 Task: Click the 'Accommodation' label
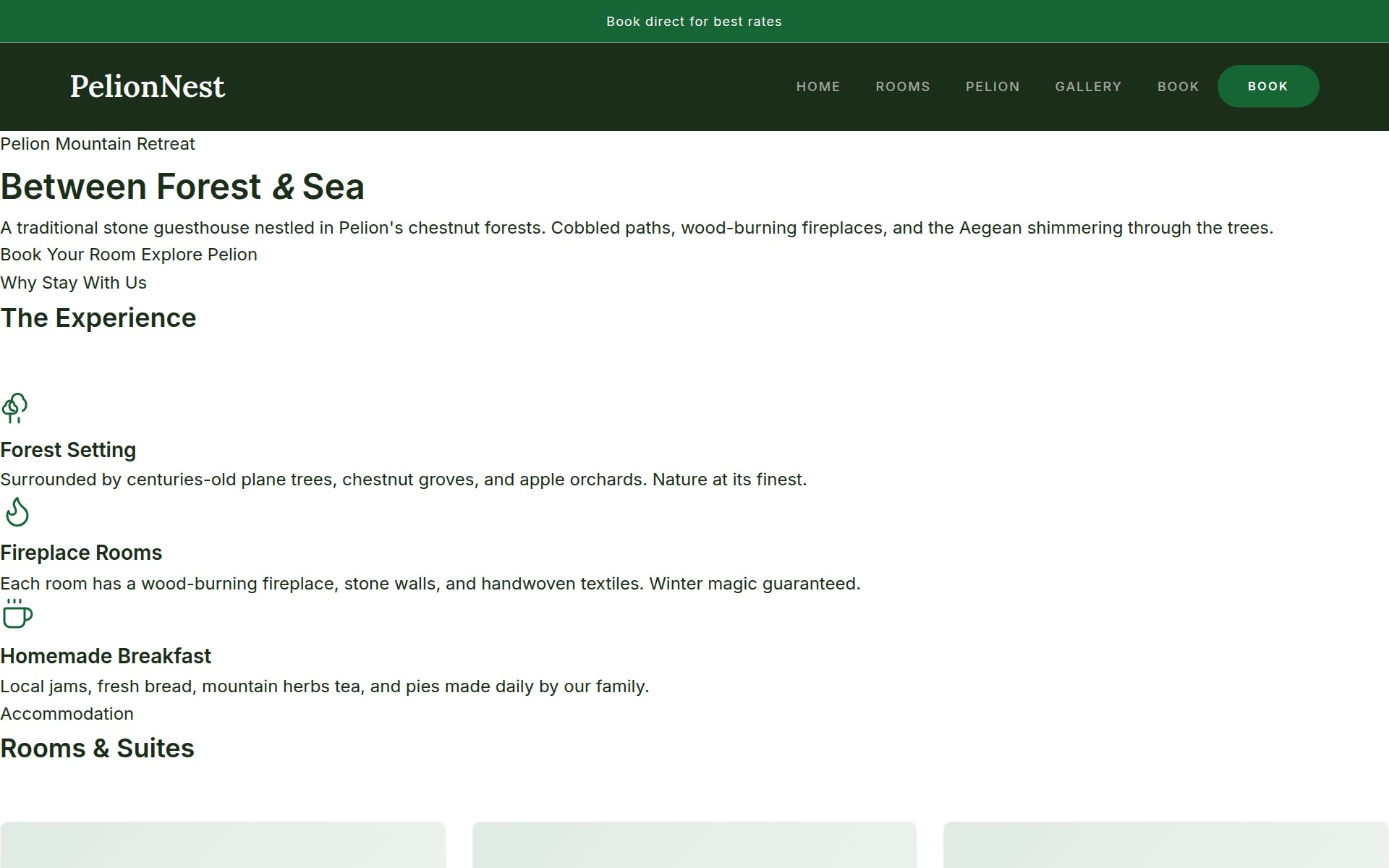67,714
